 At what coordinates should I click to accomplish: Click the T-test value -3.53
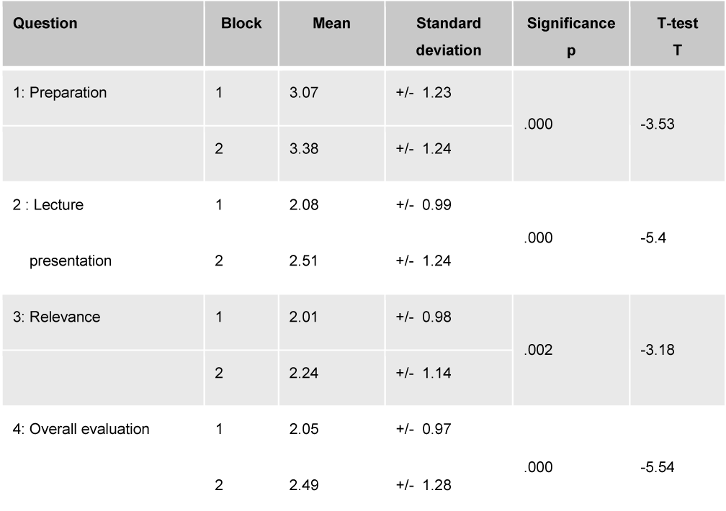click(658, 126)
